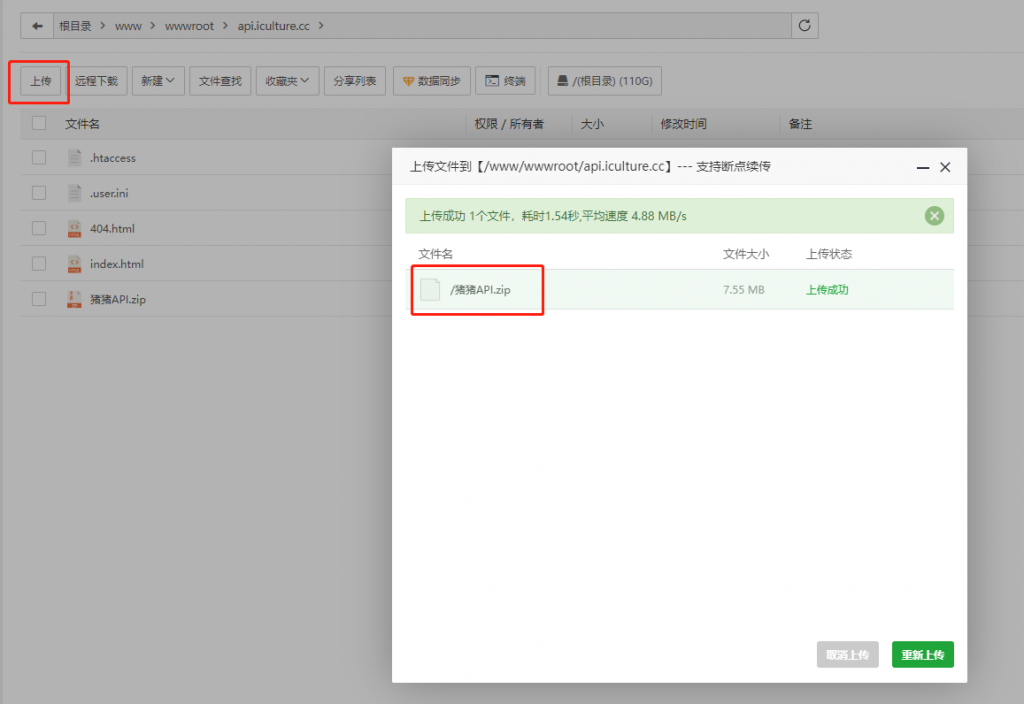This screenshot has width=1024, height=704.
Task: Open the 终端 terminal
Action: click(505, 81)
